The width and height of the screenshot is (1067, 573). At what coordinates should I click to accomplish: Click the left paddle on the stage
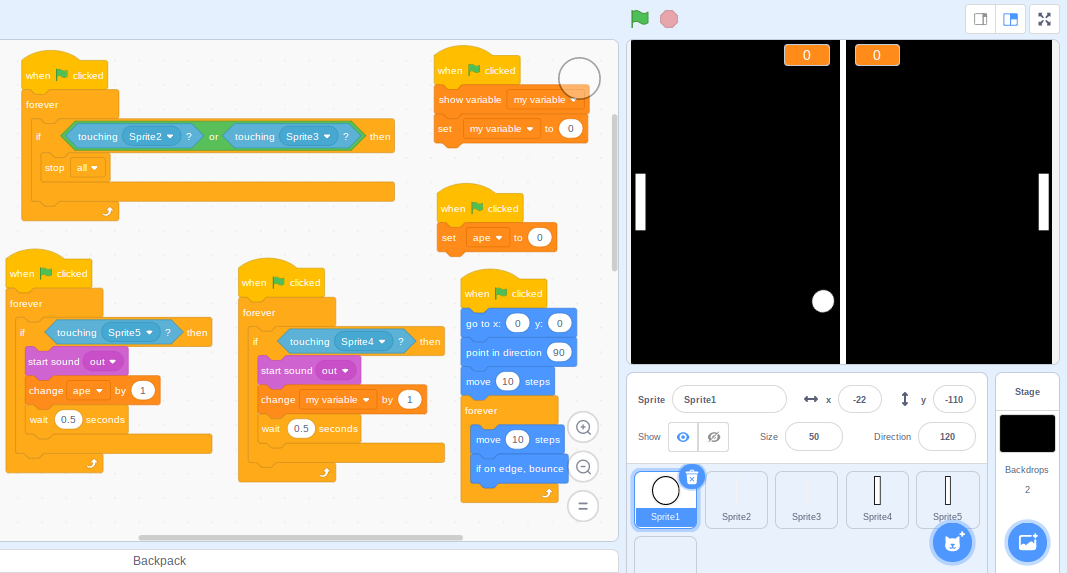point(640,202)
